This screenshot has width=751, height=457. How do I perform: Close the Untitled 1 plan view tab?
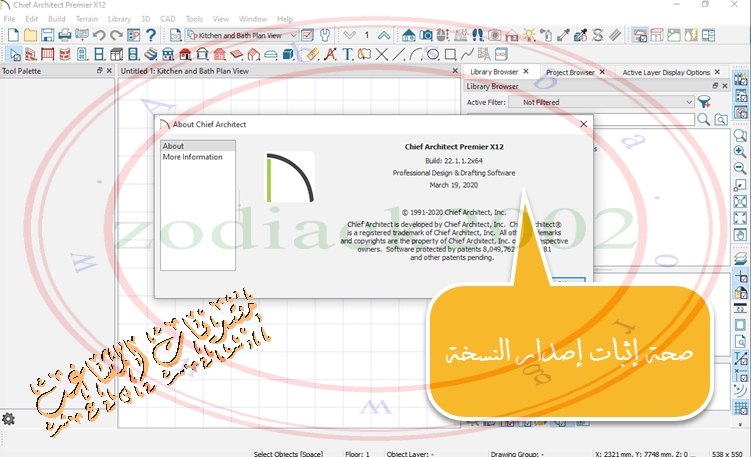[455, 70]
